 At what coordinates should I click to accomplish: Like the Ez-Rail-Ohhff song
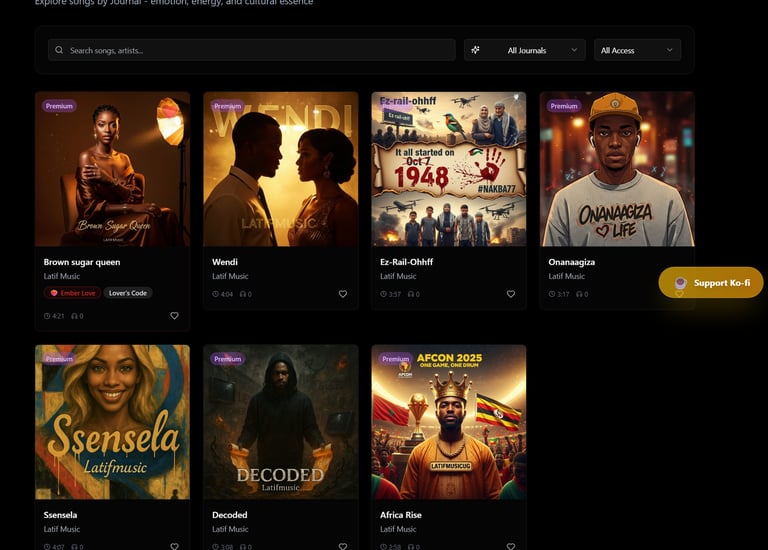click(511, 294)
